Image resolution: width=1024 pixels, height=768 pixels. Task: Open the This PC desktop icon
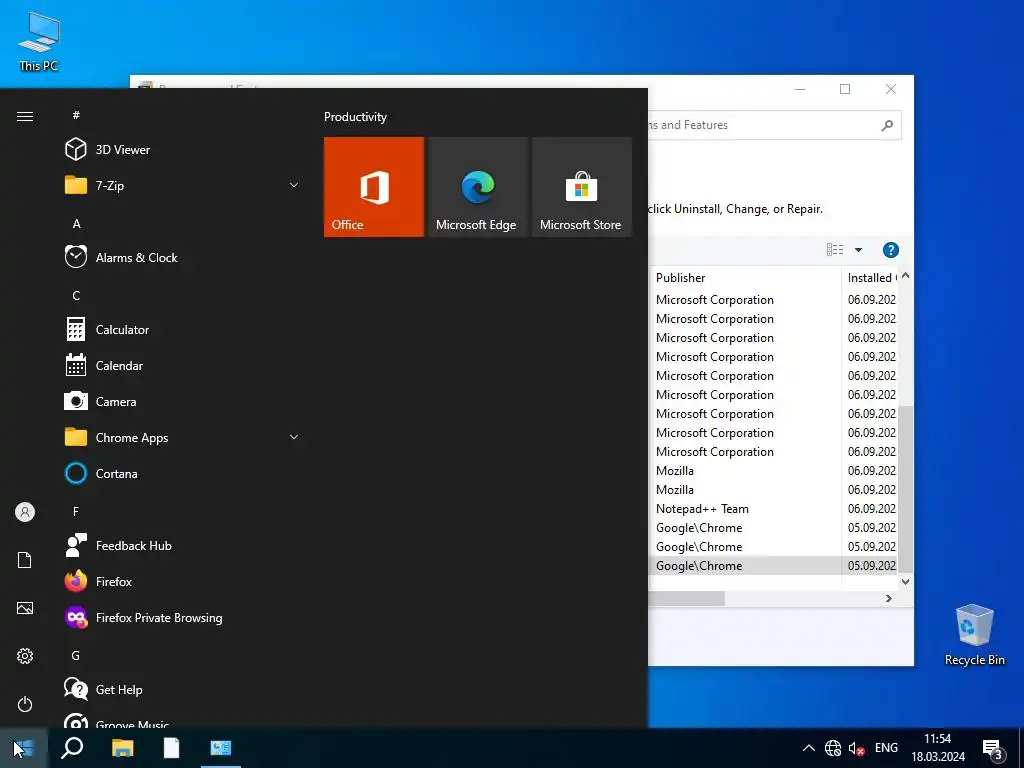[39, 40]
